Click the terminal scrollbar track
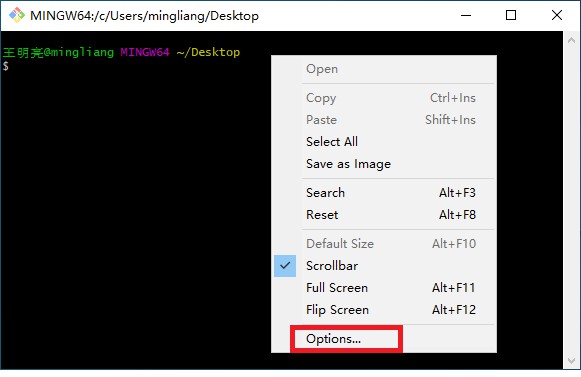The image size is (581, 377). (x=571, y=200)
